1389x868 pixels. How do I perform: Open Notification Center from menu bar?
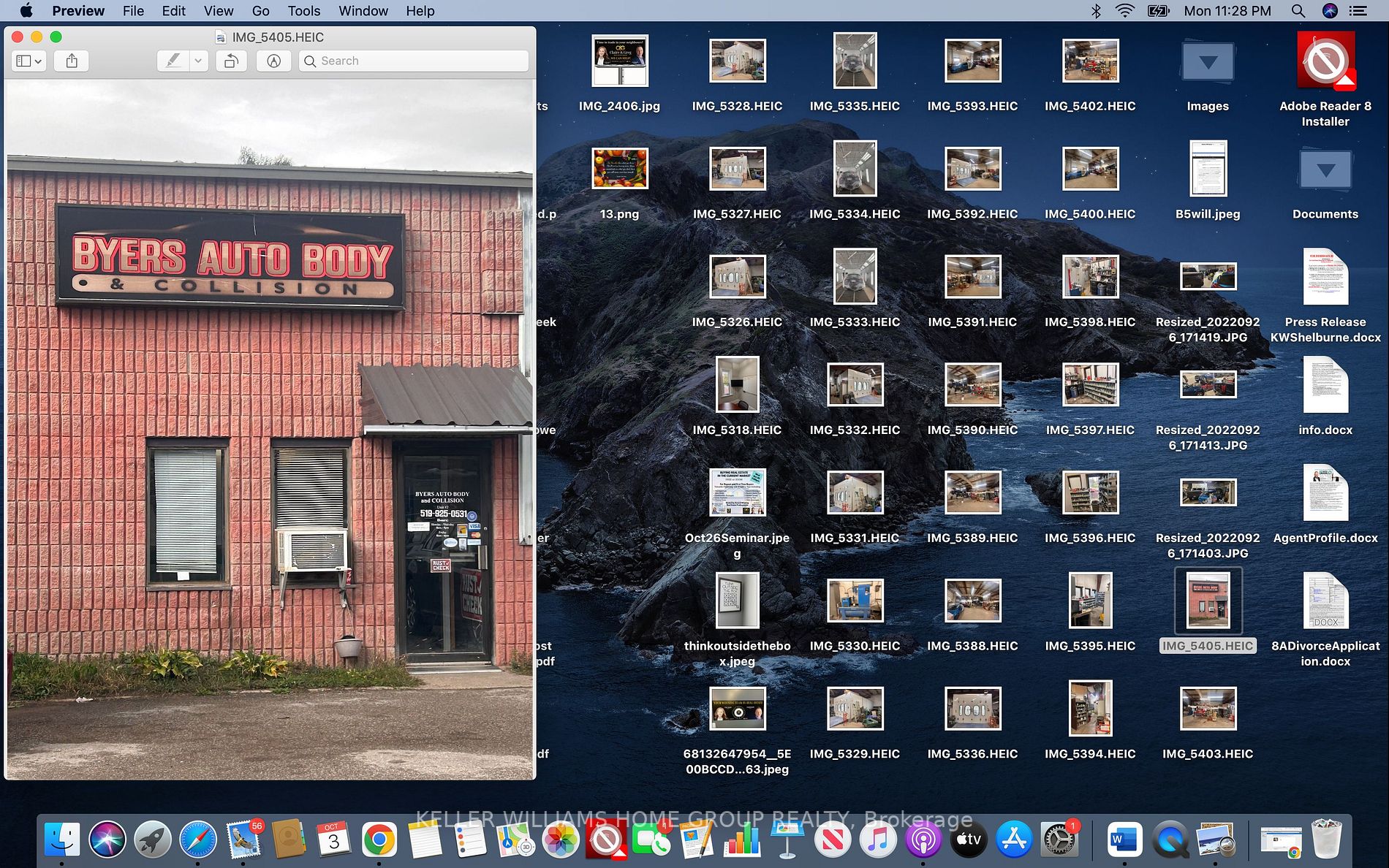pyautogui.click(x=1358, y=10)
